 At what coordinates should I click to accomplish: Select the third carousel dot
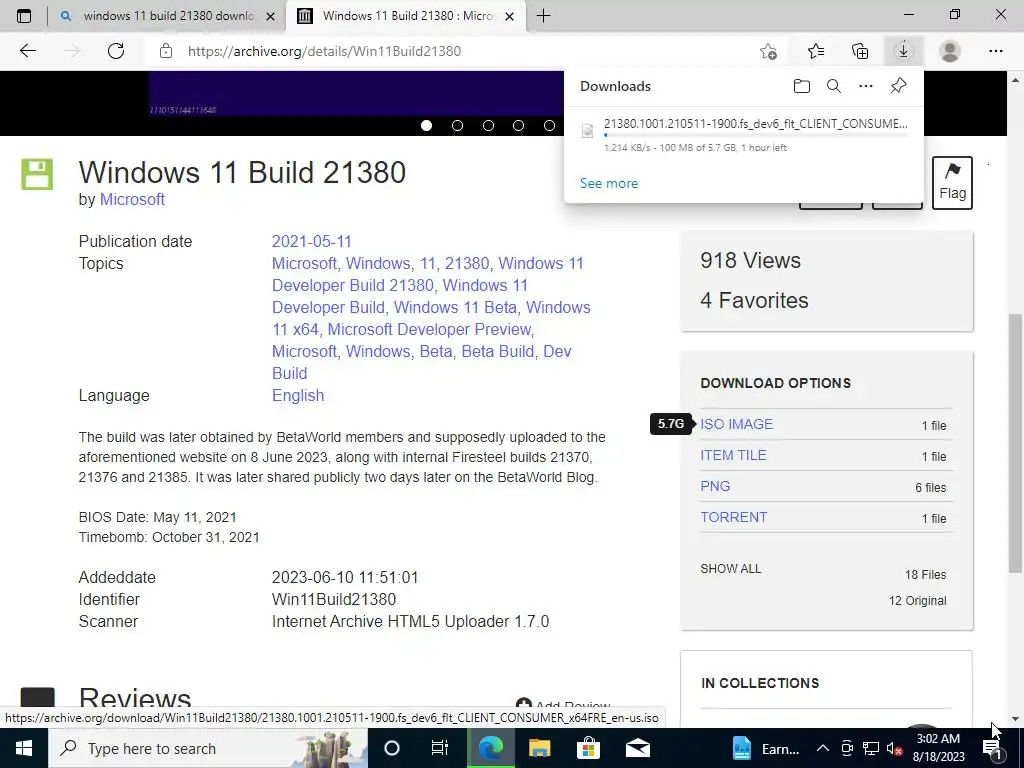tap(488, 125)
